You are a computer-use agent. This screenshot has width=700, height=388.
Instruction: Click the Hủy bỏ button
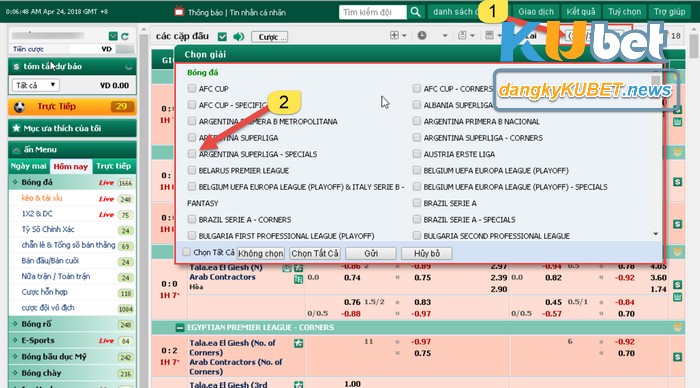pos(427,254)
